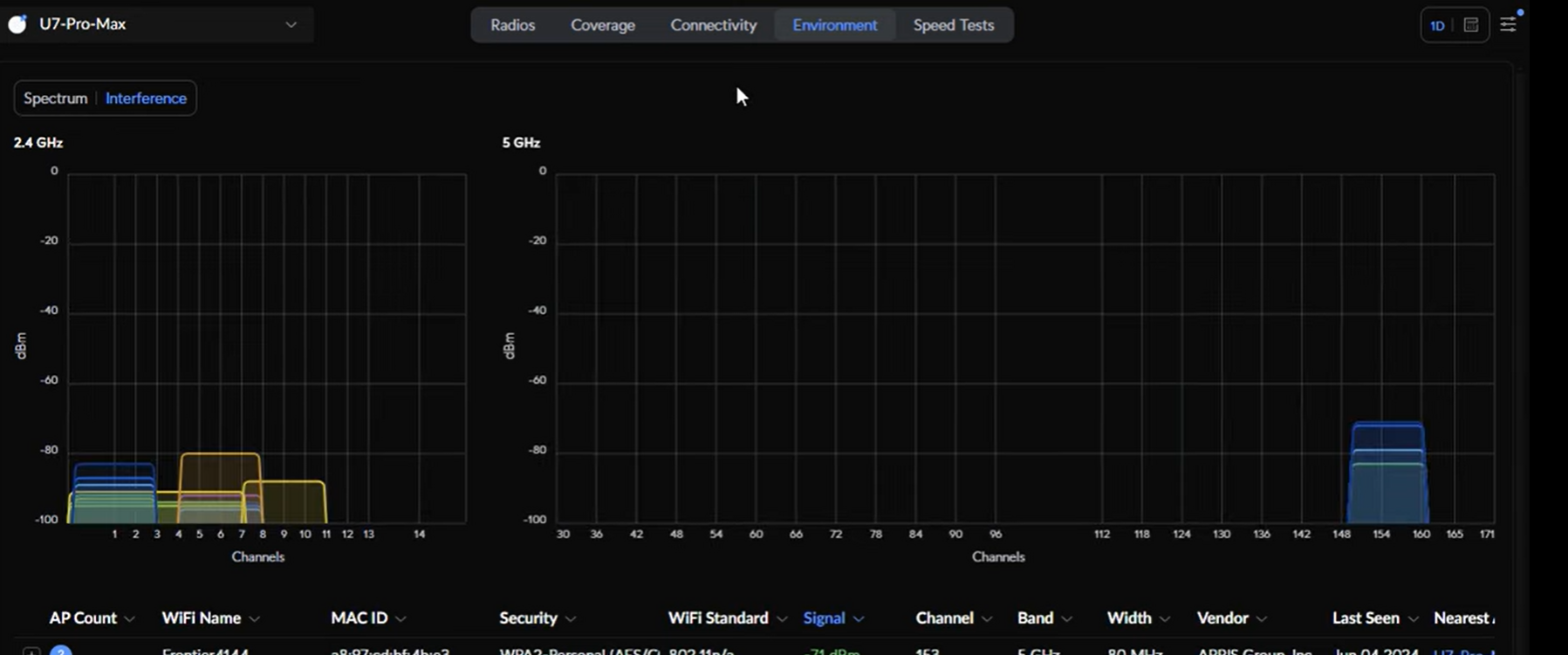Expand the Channel column options
The width and height of the screenshot is (1568, 655).
pyautogui.click(x=987, y=619)
